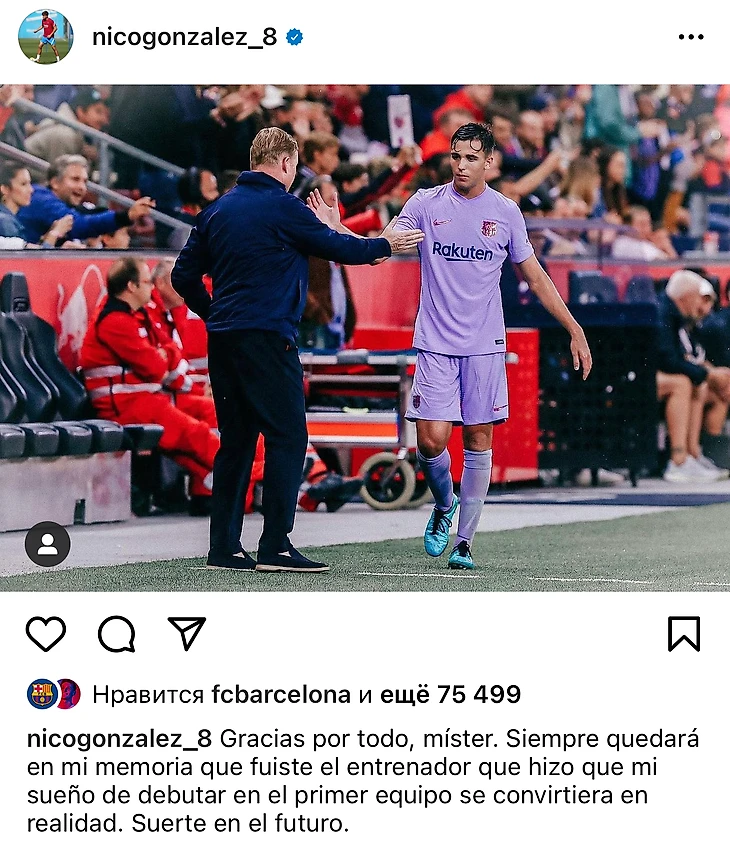Open the more options three-dot menu
Viewport: 730px width, 849px height.
click(x=691, y=37)
